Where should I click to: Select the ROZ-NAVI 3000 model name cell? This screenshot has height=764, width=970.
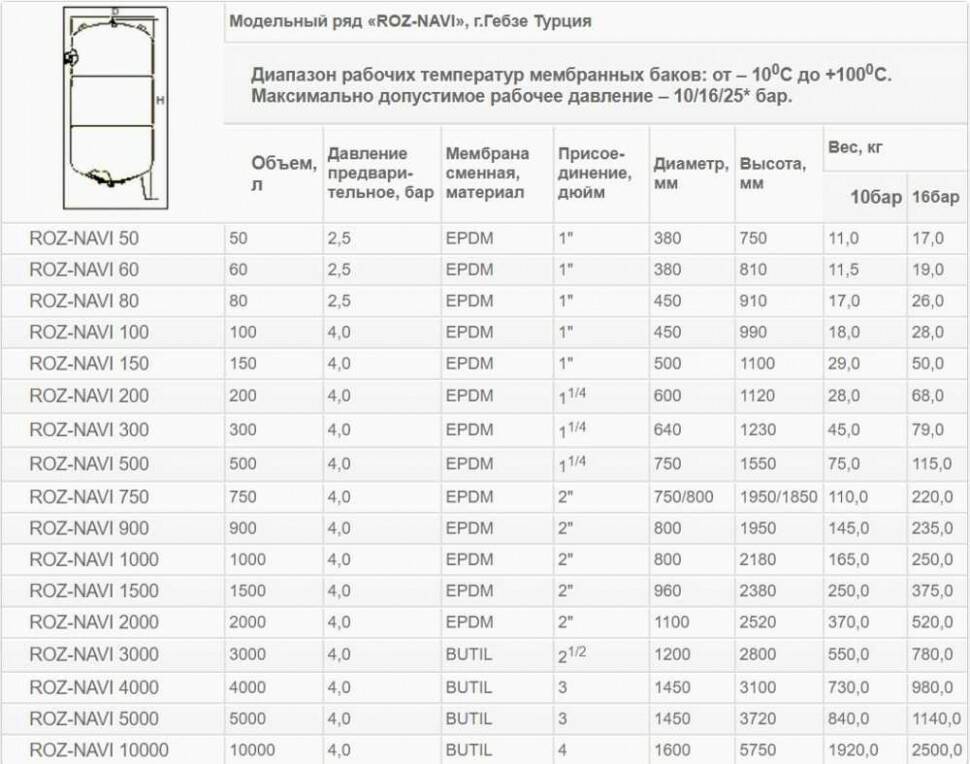click(94, 654)
